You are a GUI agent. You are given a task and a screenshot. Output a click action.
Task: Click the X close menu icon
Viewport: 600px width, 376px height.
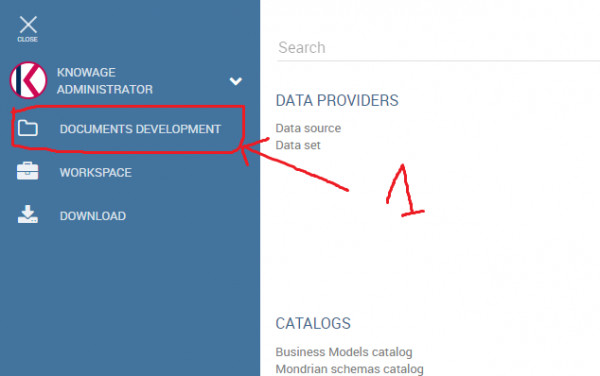pyautogui.click(x=28, y=25)
